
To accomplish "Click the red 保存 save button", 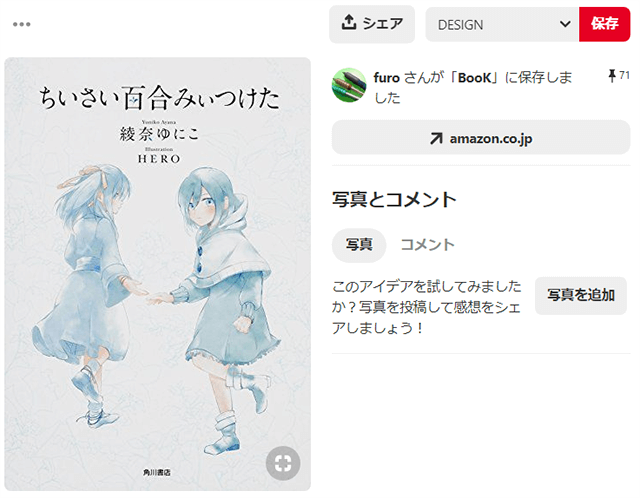I will tap(604, 24).
